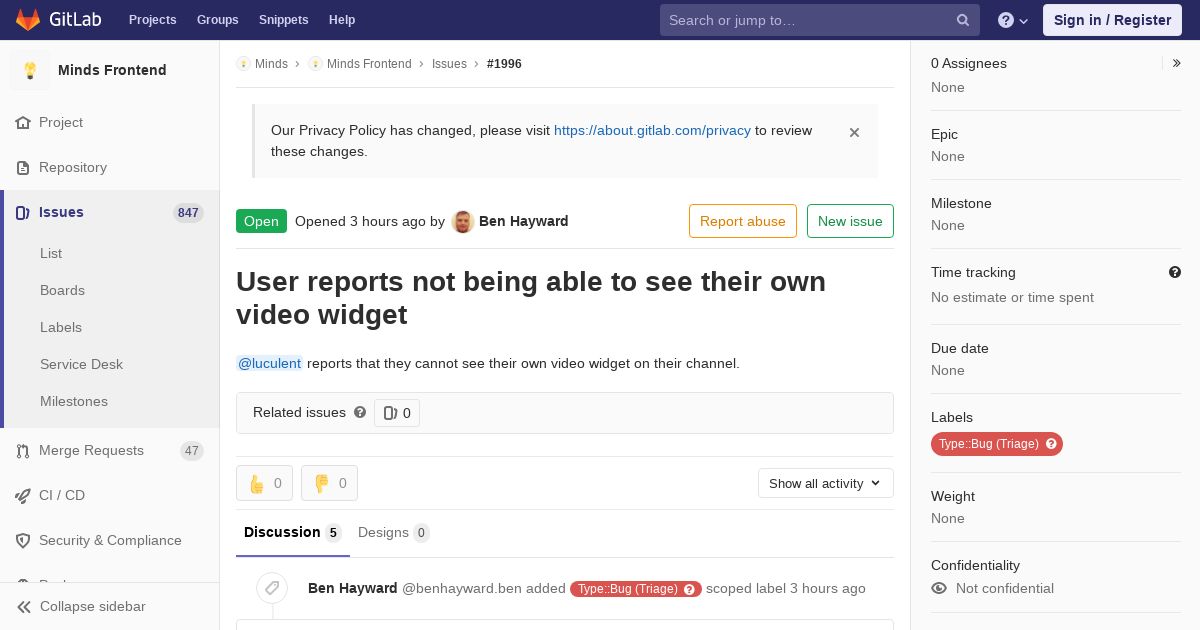This screenshot has width=1200, height=630.
Task: Open the about.gitlab.com/privacy link
Action: (652, 131)
